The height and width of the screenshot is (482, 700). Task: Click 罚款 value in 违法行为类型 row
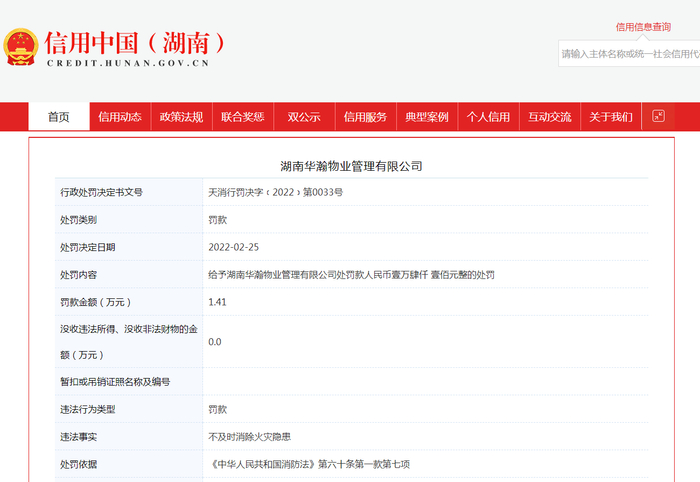tap(217, 409)
